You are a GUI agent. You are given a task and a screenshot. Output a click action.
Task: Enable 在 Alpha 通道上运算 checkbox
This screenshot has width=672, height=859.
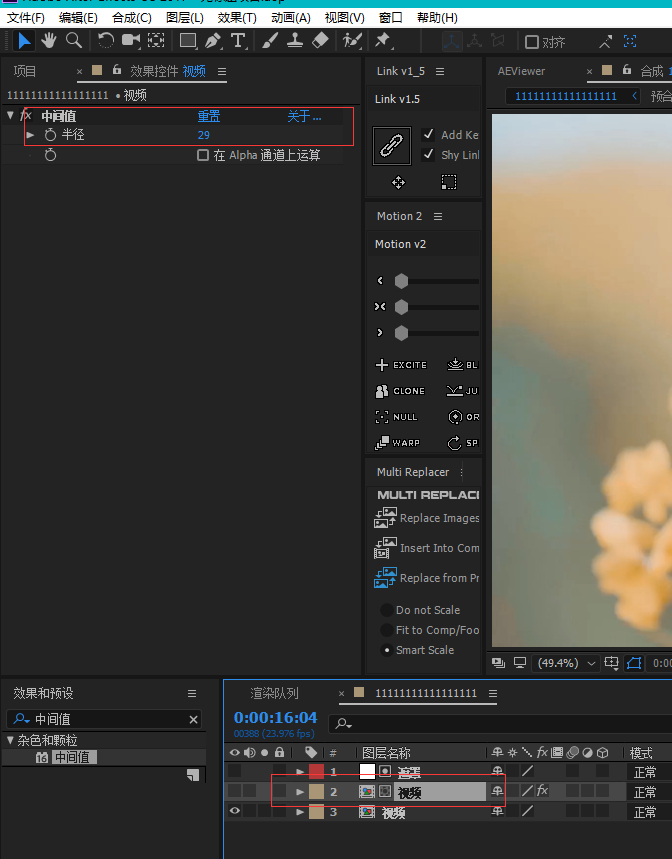tap(203, 156)
